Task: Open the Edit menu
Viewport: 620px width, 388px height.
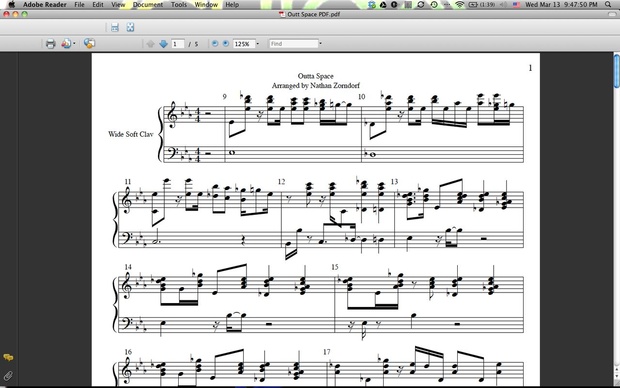Action: tap(98, 5)
